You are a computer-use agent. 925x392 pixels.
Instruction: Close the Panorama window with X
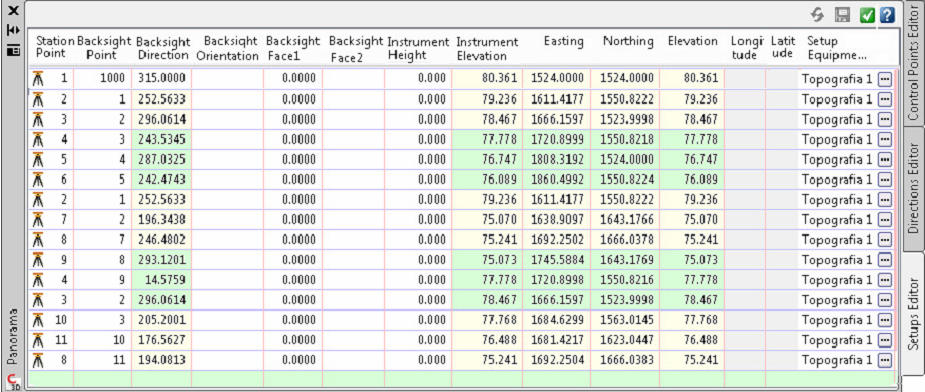(13, 11)
